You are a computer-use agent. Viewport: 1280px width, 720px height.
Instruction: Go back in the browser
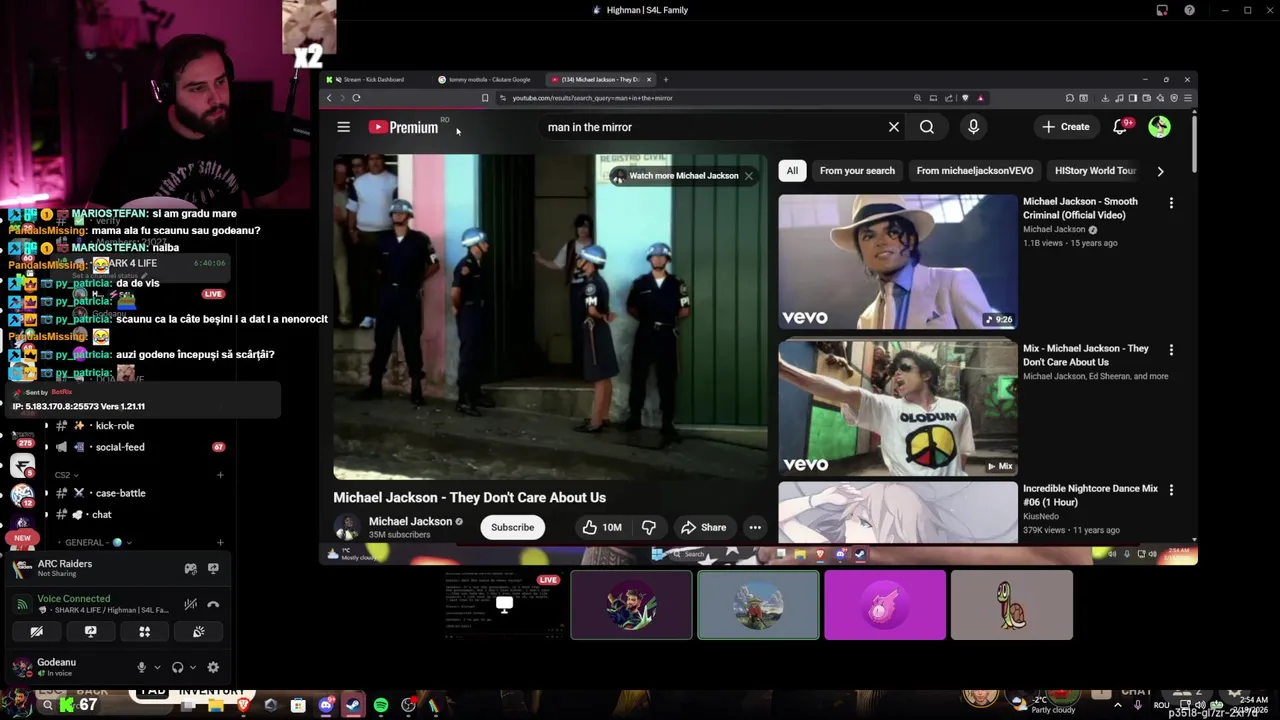pos(329,98)
